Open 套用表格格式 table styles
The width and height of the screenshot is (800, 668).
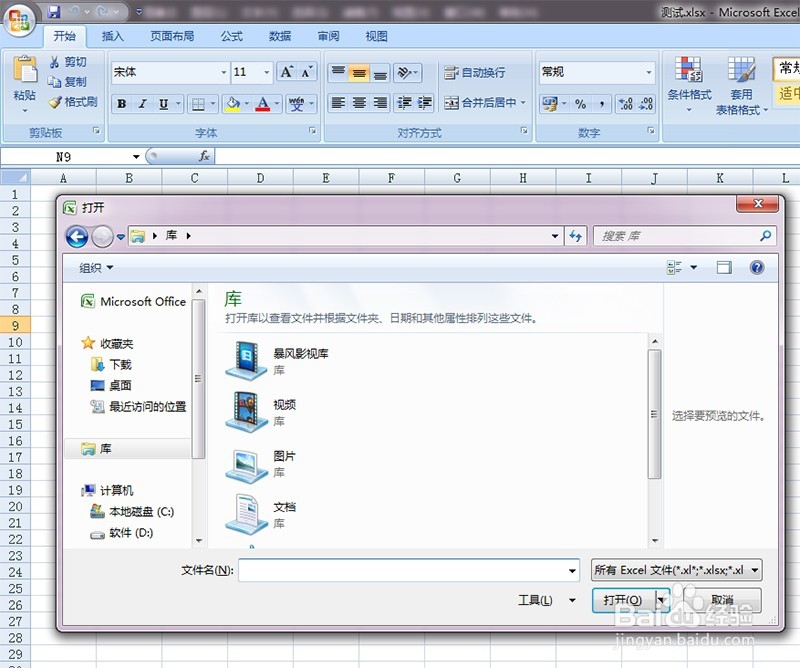[x=741, y=86]
